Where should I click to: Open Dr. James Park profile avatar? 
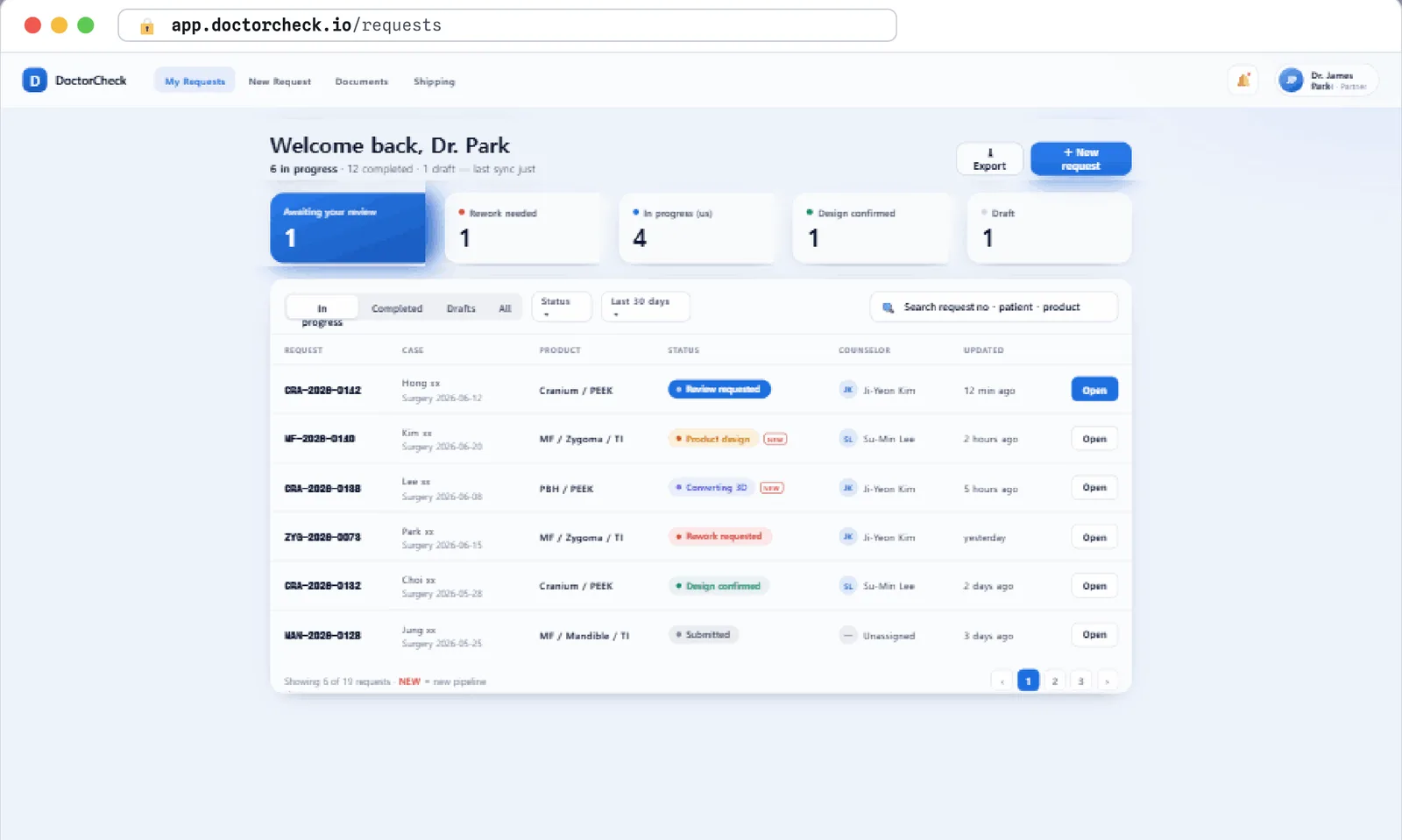1291,81
